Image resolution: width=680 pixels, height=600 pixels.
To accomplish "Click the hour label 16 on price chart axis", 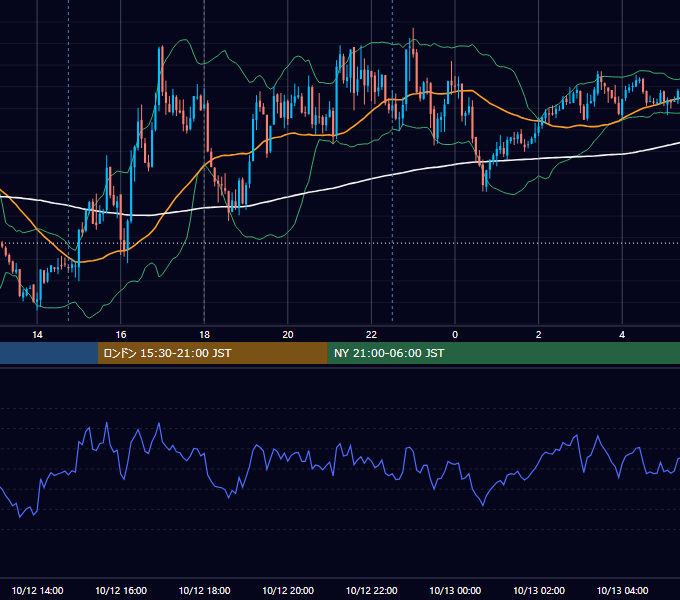I will (x=121, y=335).
